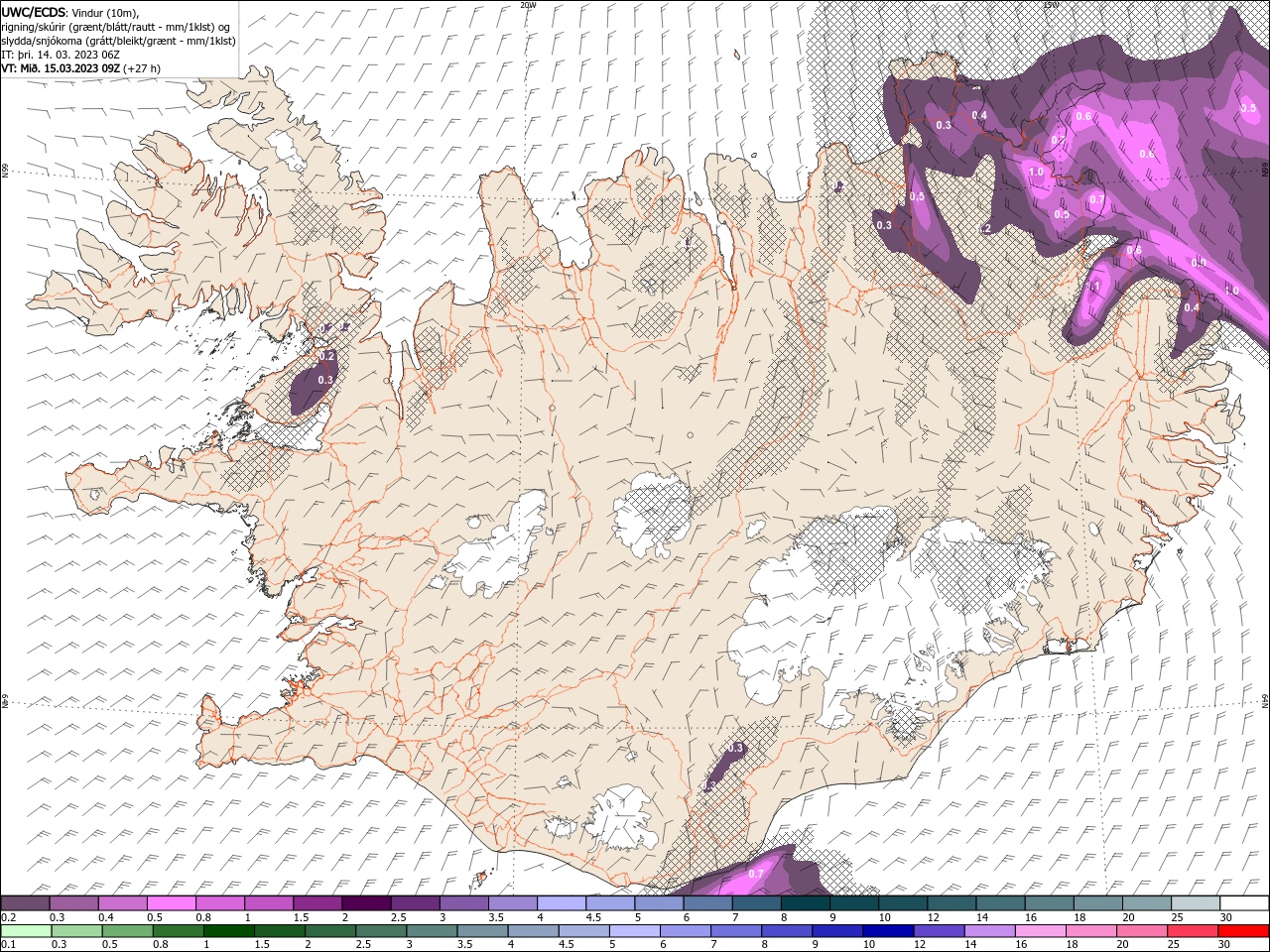
Task: Click the 0.4 label in the legend scale
Action: [106, 917]
